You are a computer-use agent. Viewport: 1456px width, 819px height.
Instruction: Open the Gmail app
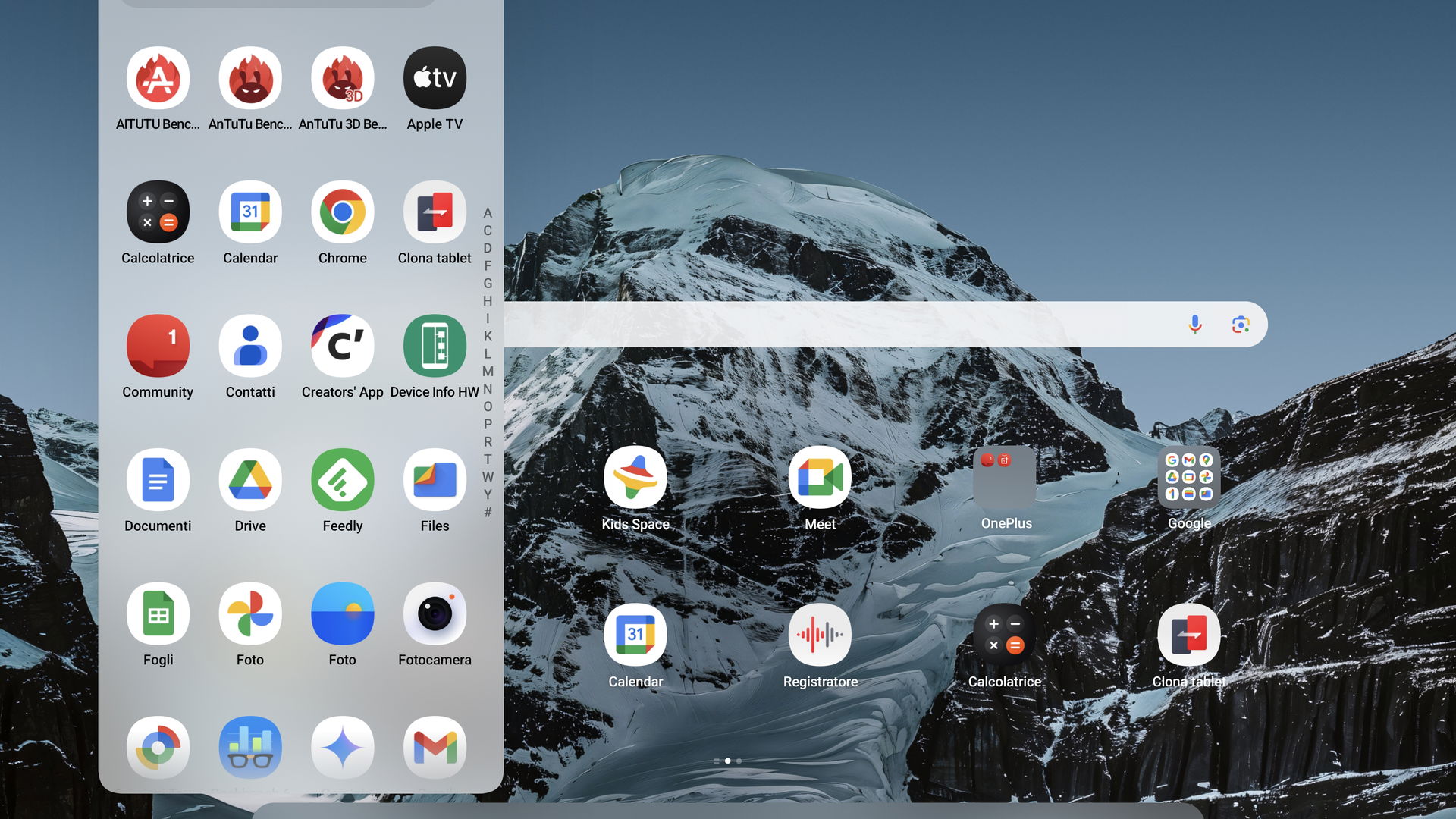pyautogui.click(x=435, y=748)
